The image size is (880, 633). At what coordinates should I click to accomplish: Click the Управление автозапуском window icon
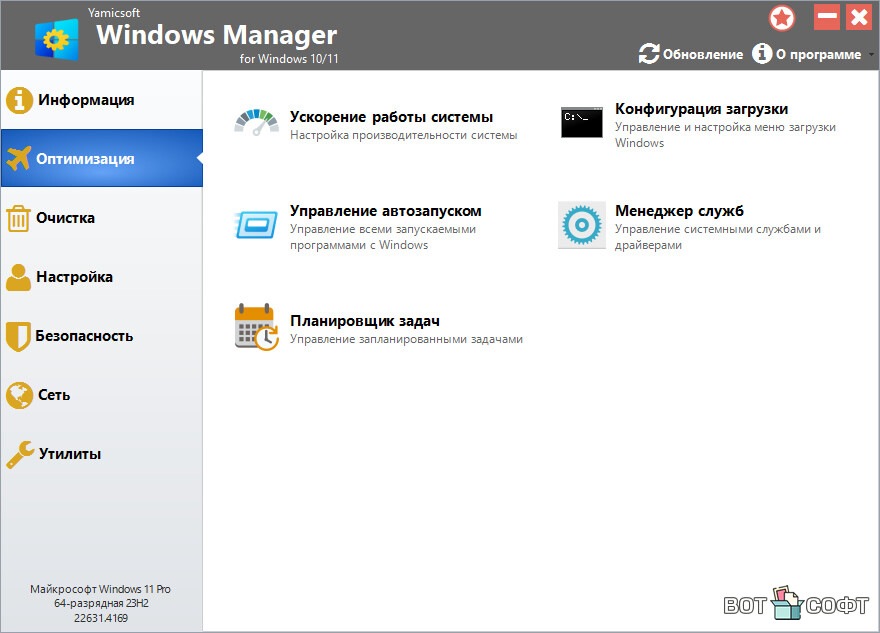pyautogui.click(x=258, y=224)
